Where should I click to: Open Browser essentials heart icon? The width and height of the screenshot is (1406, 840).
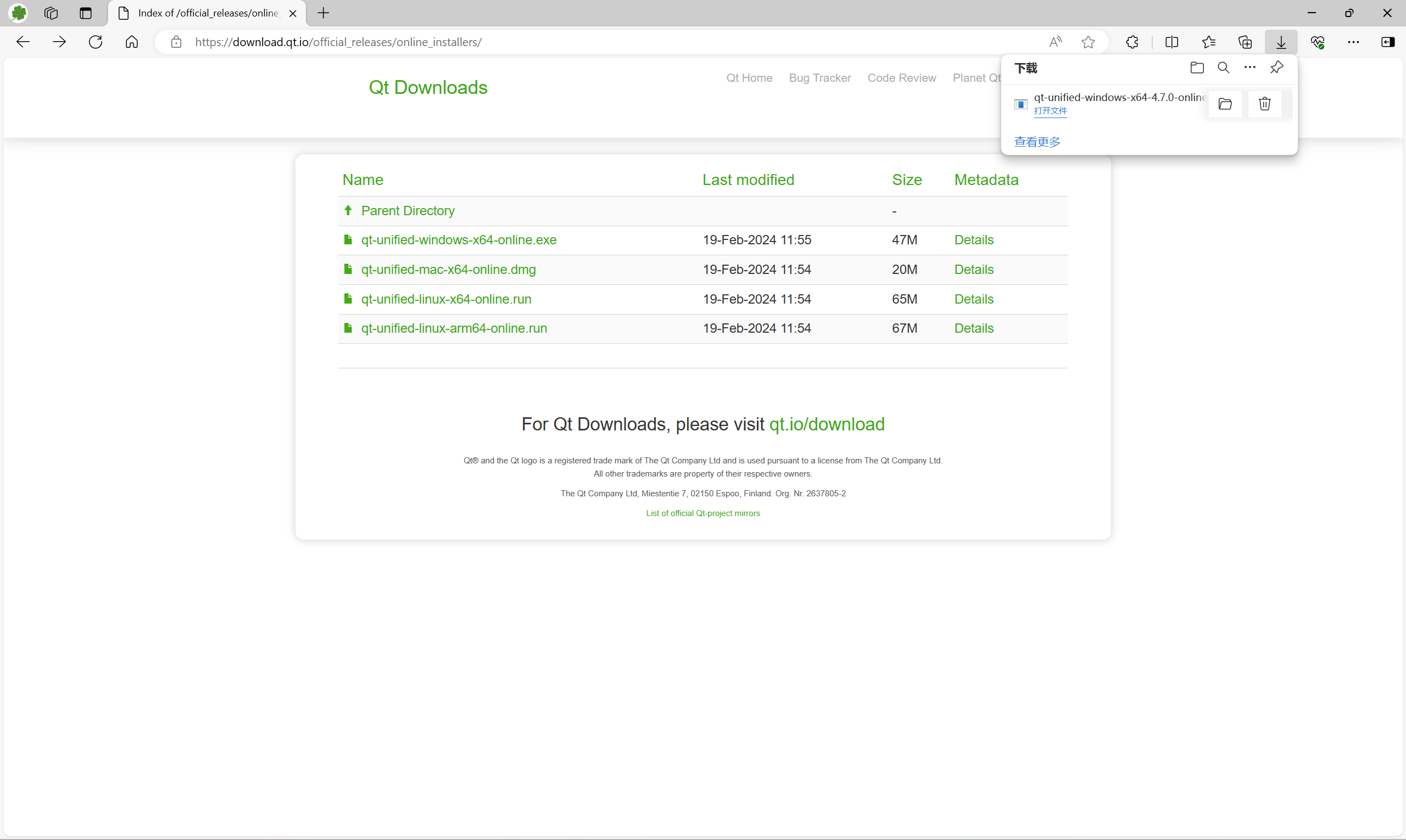coord(1317,42)
